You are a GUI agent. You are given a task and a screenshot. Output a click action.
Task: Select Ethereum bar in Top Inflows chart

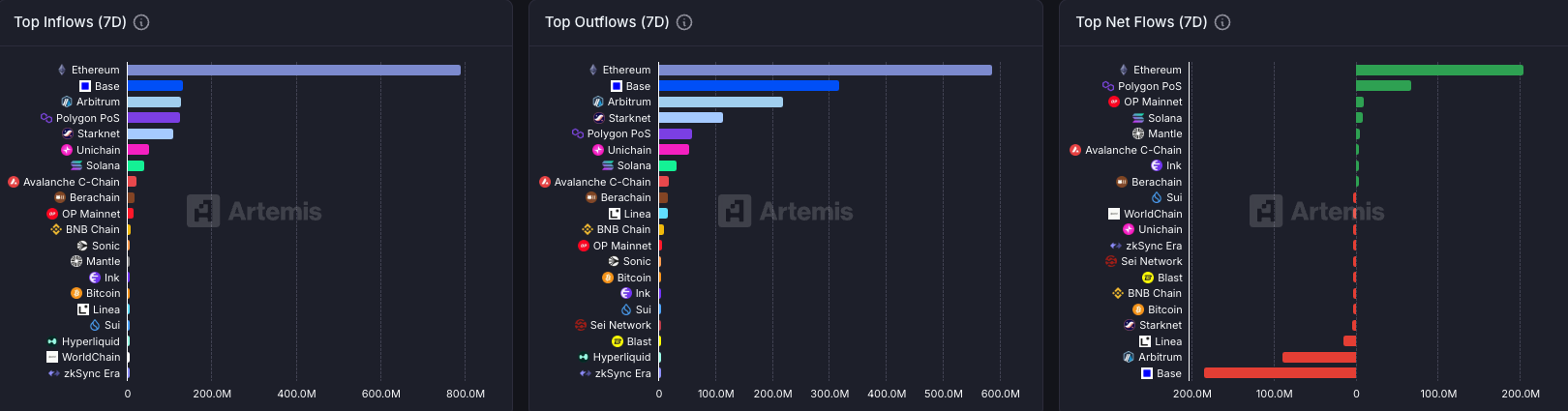tap(294, 70)
